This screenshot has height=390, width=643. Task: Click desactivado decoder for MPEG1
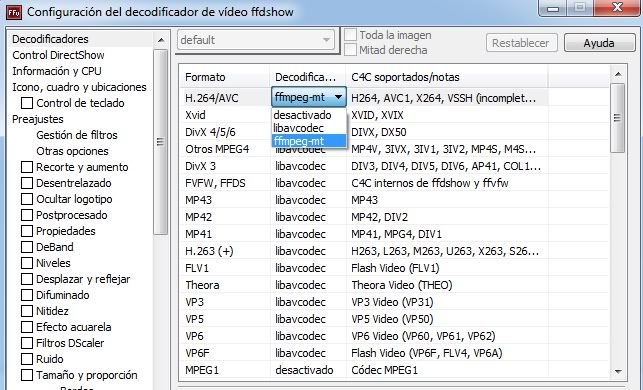(x=304, y=370)
